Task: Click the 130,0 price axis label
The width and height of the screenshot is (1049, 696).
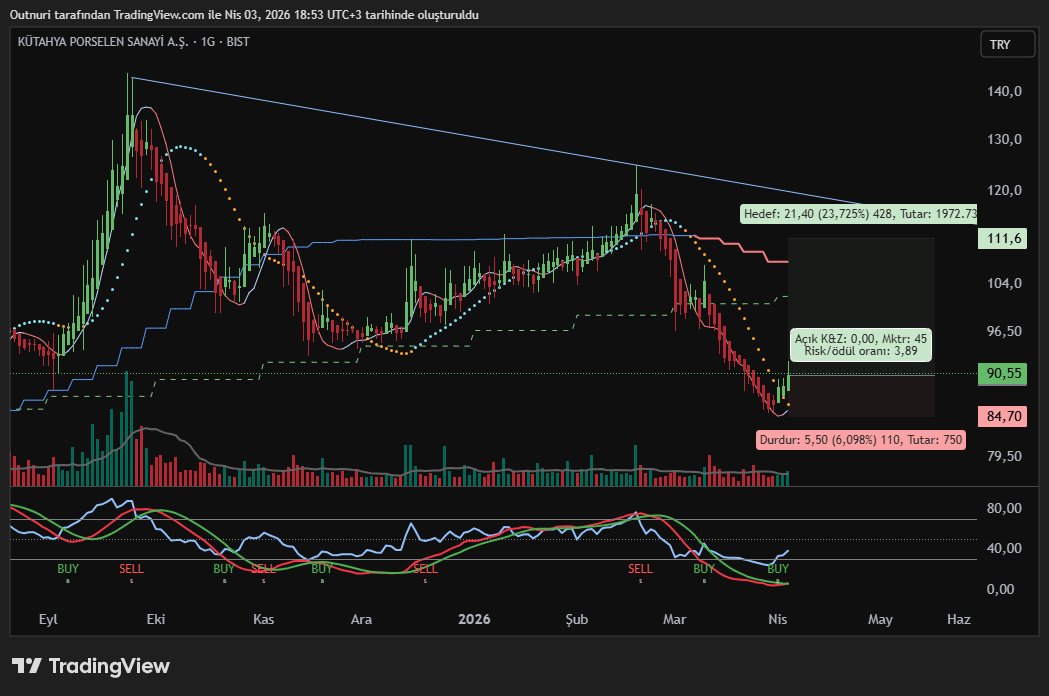Action: (1004, 139)
